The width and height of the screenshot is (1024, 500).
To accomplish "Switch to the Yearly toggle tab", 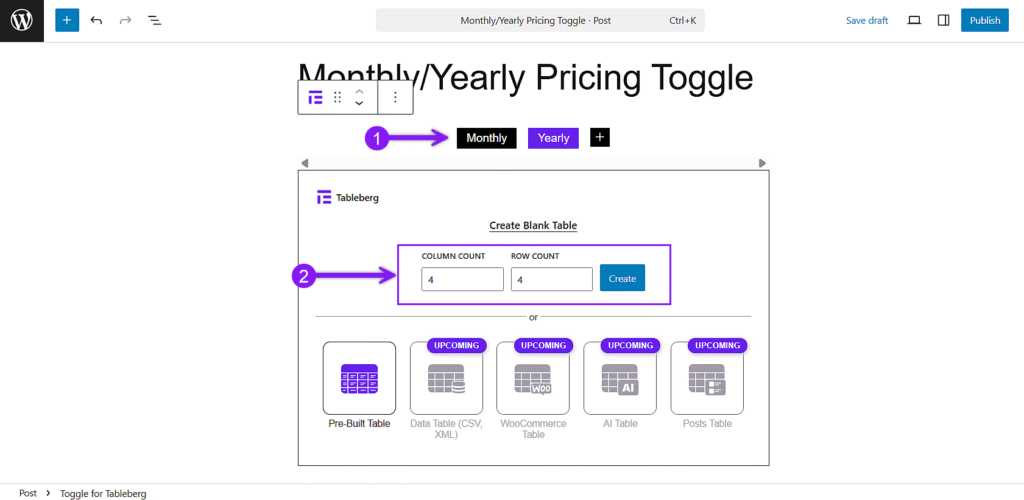I will 553,138.
